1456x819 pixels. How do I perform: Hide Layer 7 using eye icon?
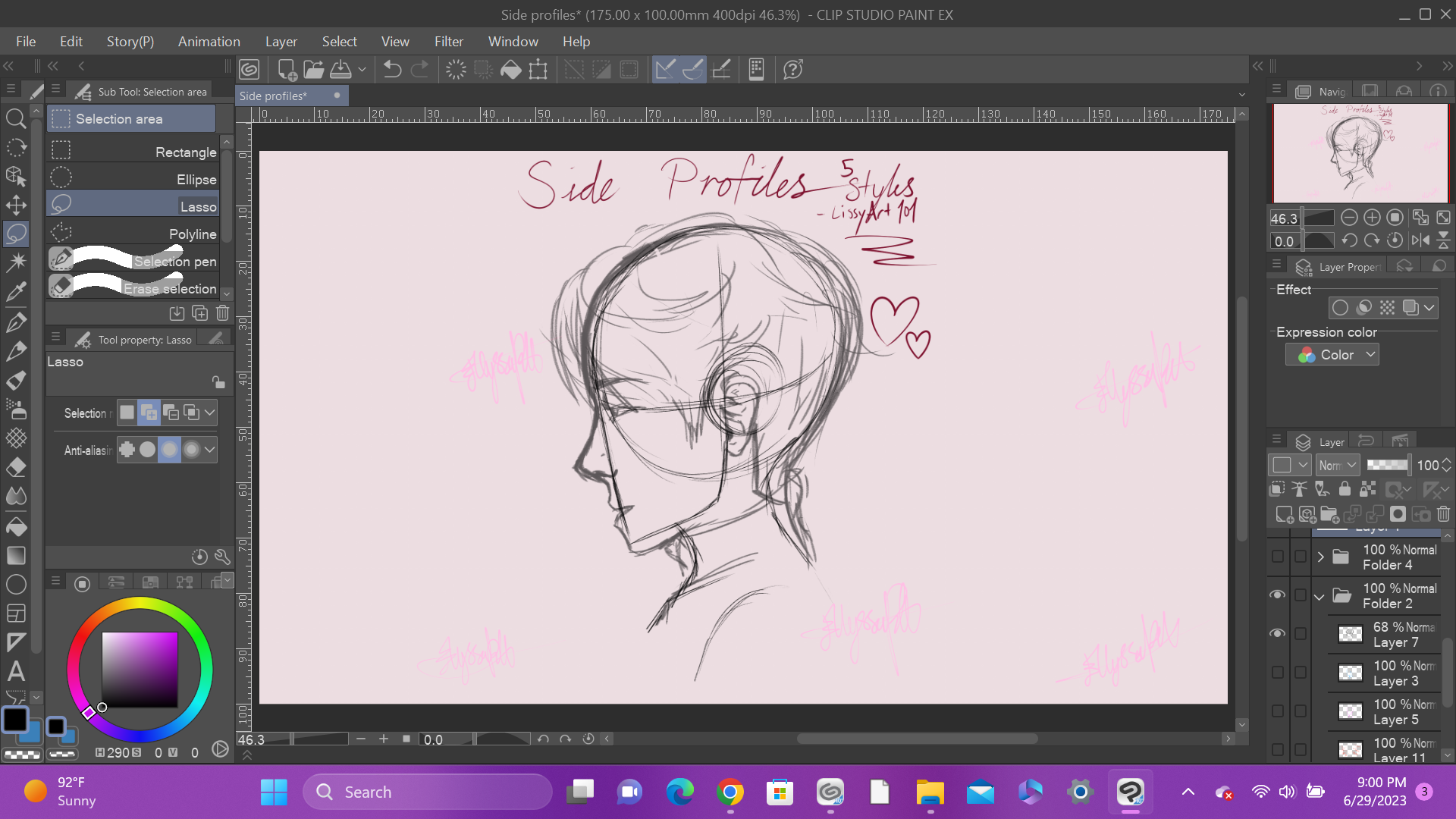pos(1278,633)
